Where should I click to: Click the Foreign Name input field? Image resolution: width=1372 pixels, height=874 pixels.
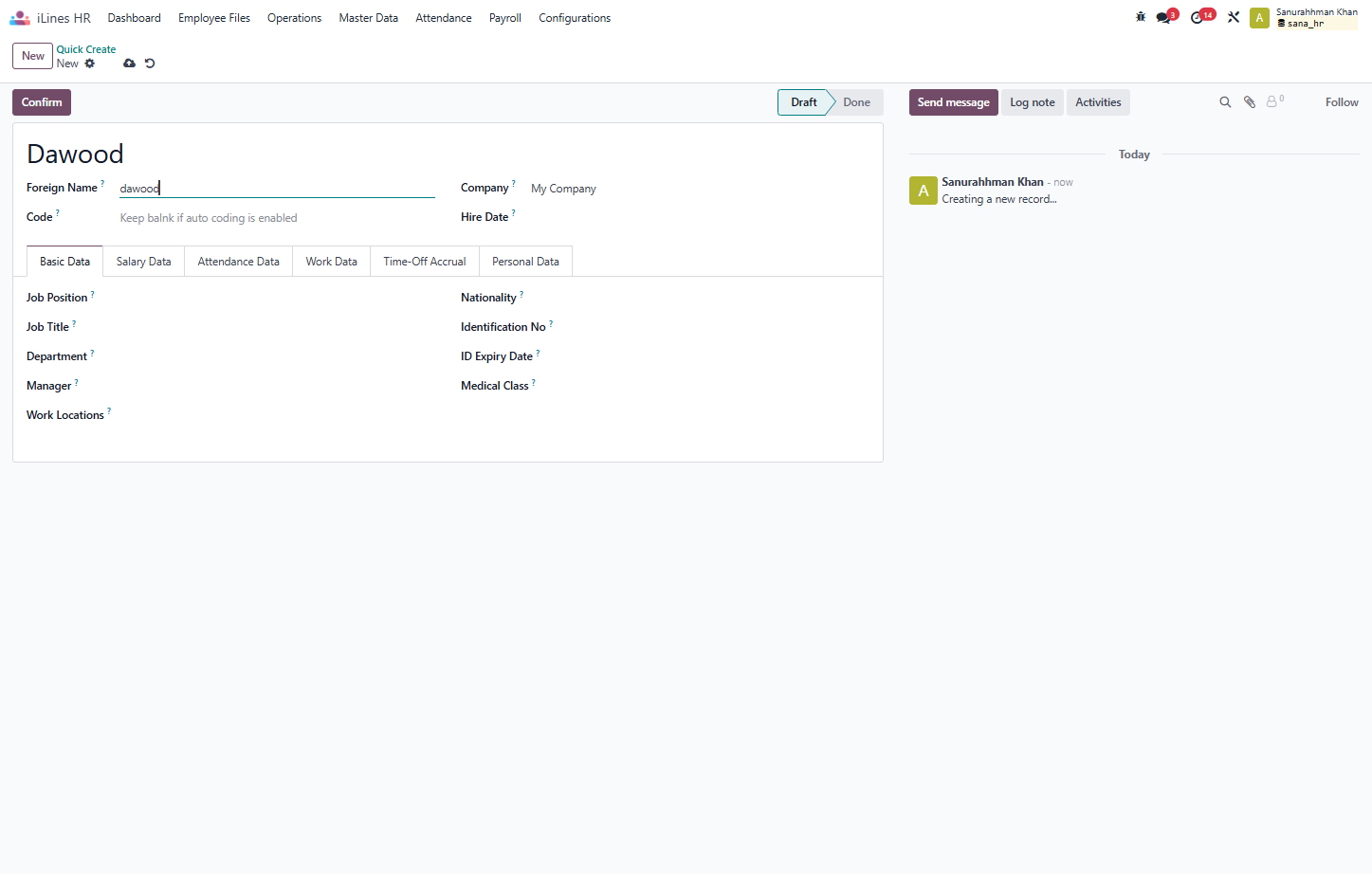coord(277,189)
